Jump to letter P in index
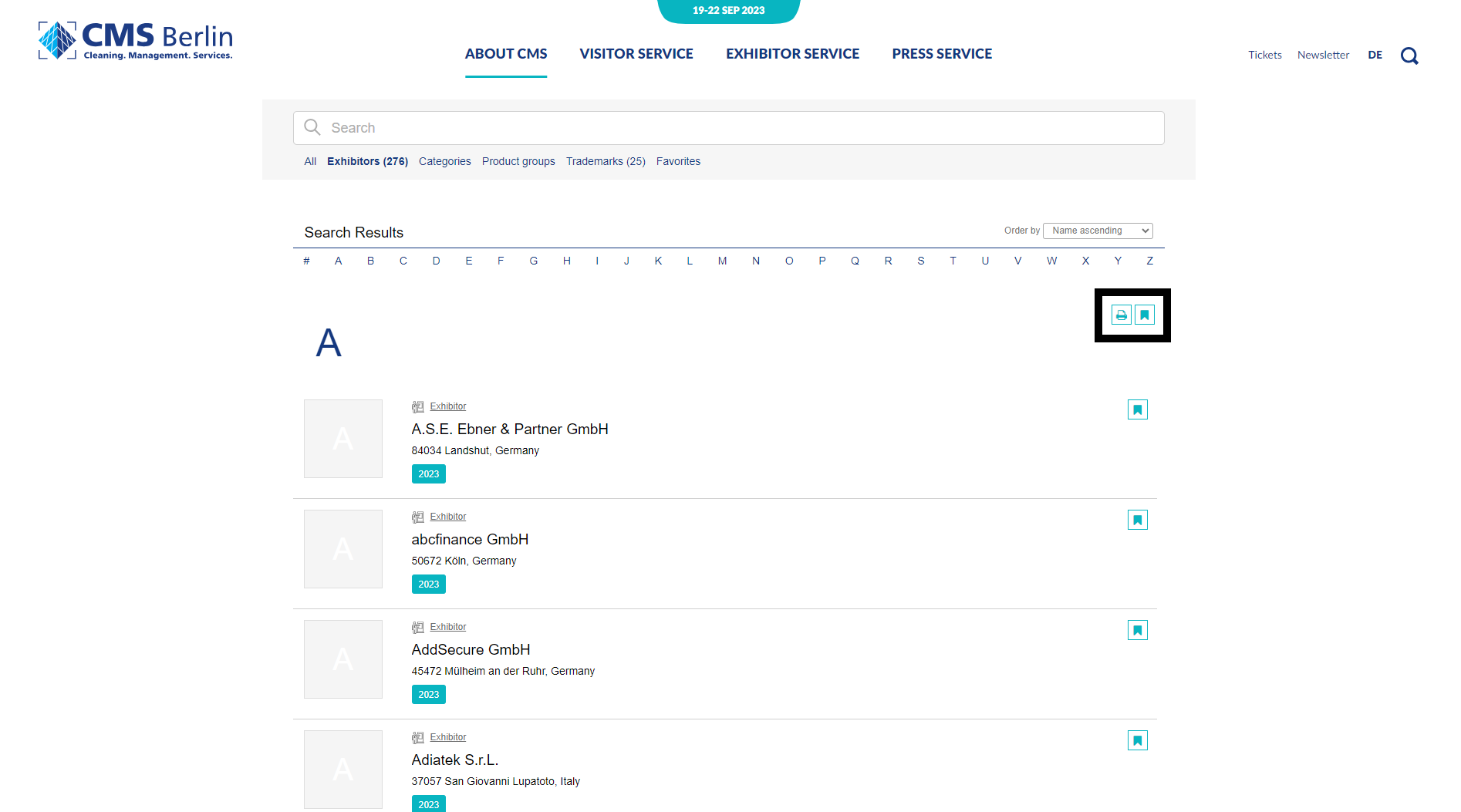1461x812 pixels. (822, 261)
